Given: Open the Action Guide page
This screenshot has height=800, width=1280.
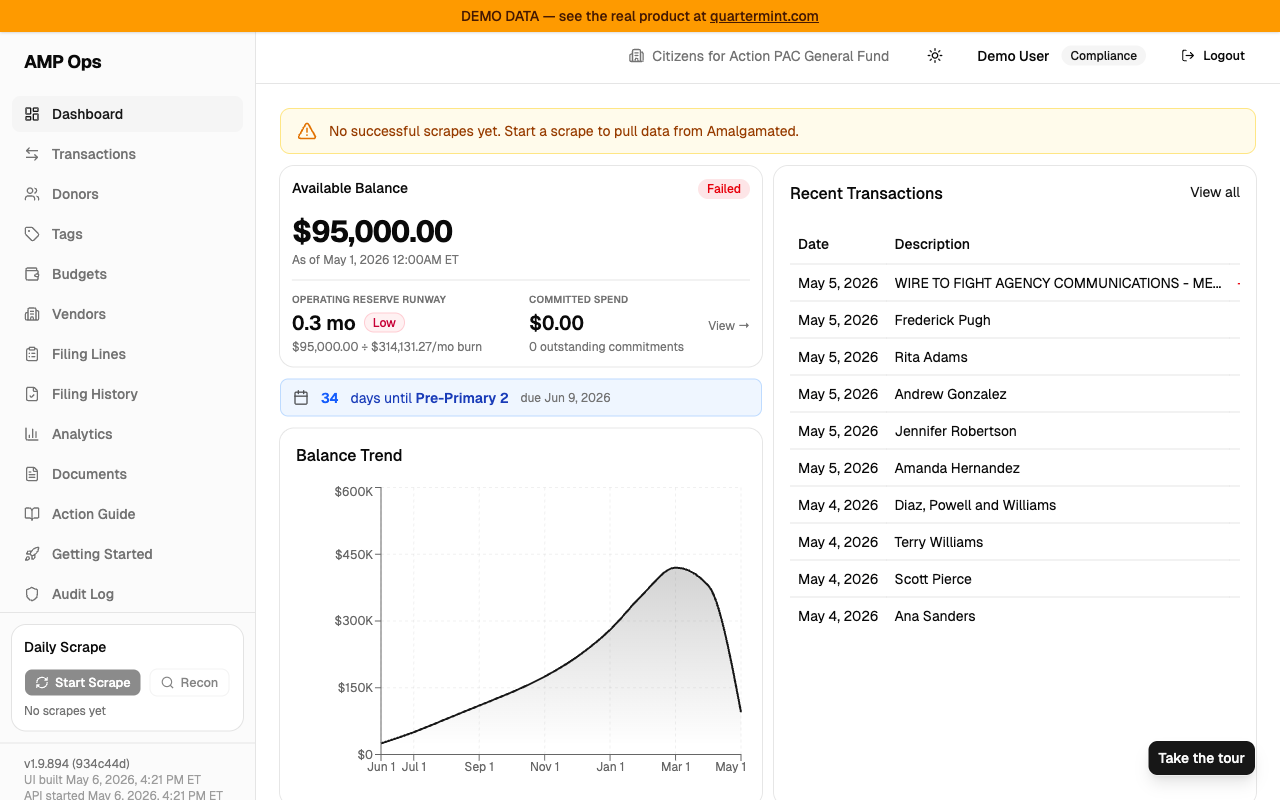Looking at the screenshot, I should point(127,514).
